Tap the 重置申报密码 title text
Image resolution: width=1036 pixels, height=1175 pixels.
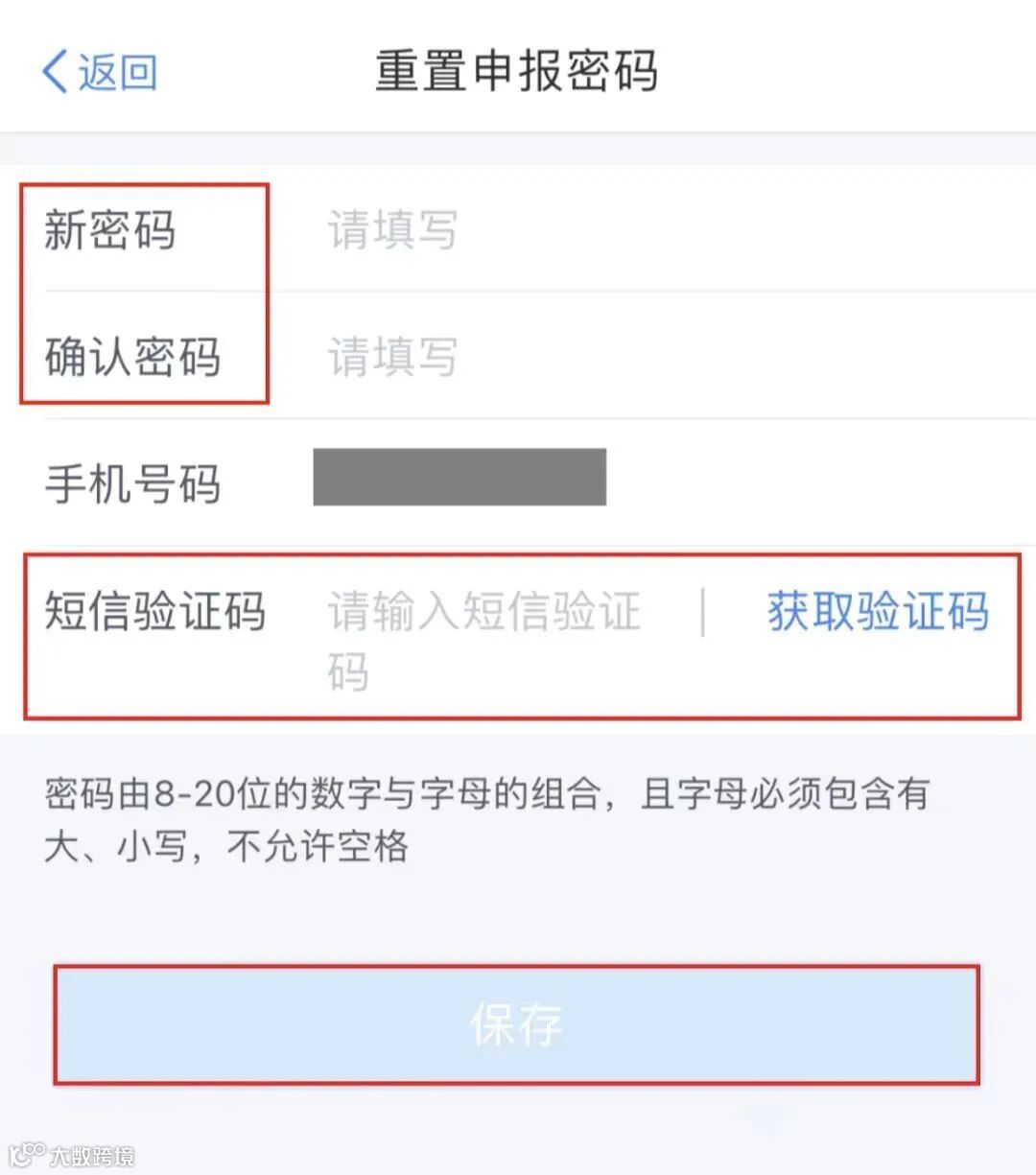516,72
